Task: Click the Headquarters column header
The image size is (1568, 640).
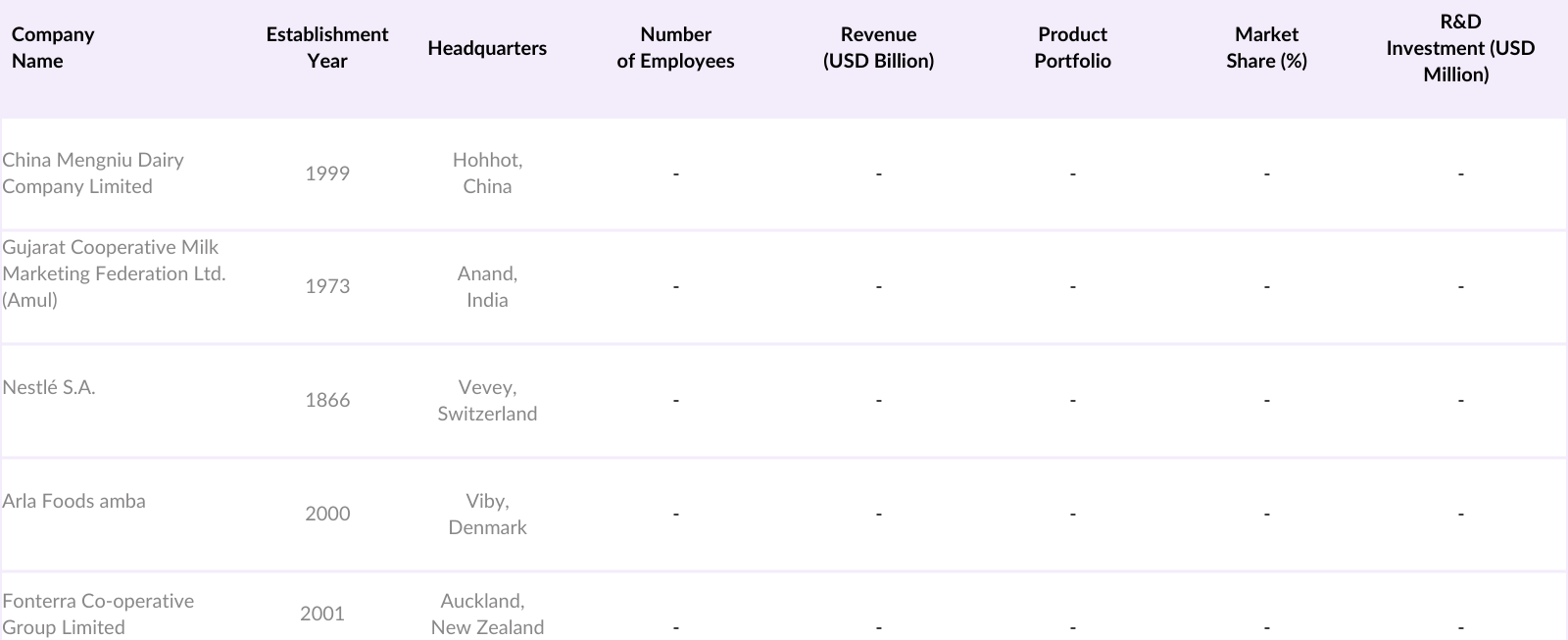Action: tap(487, 48)
